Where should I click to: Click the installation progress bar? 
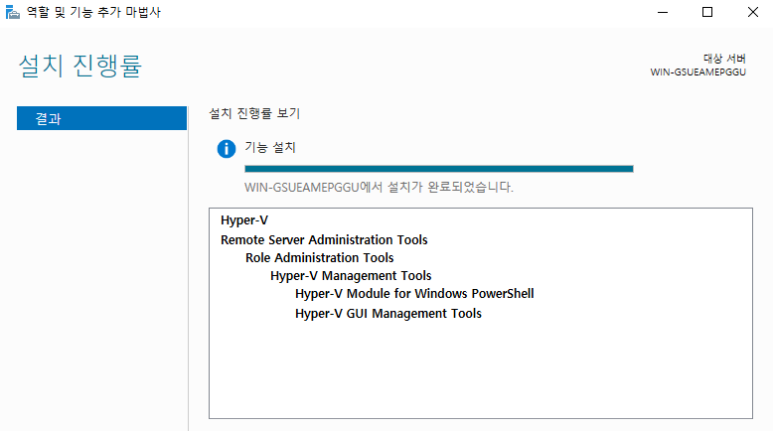click(439, 169)
